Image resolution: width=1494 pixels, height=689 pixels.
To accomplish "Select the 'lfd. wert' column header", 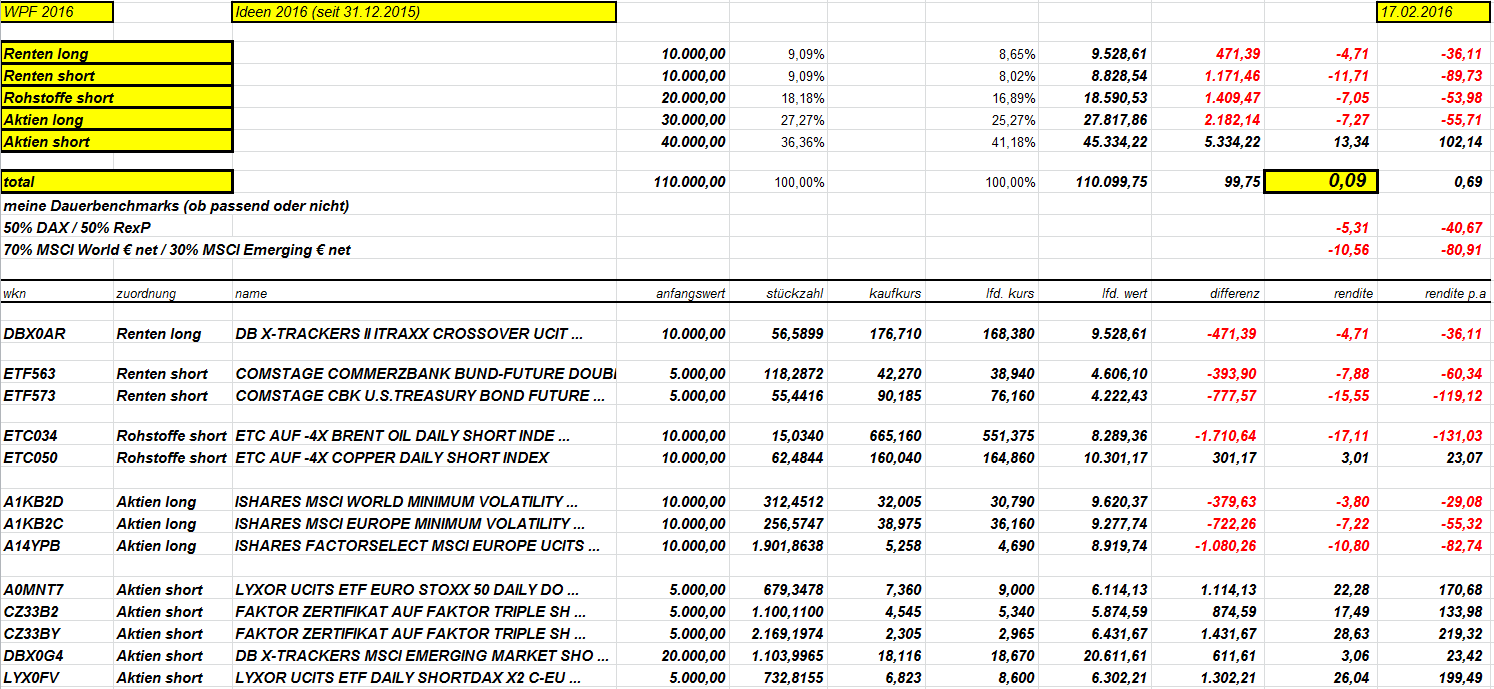I will click(1122, 294).
